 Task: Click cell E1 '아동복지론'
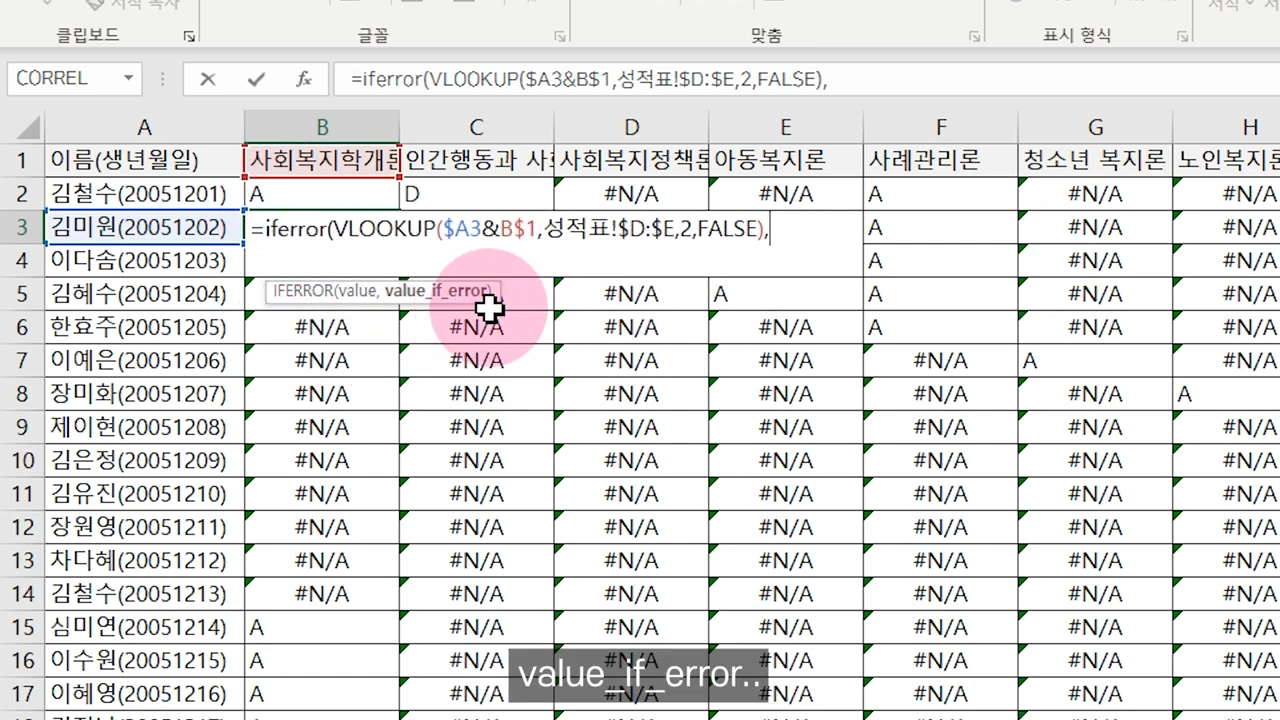coord(786,160)
